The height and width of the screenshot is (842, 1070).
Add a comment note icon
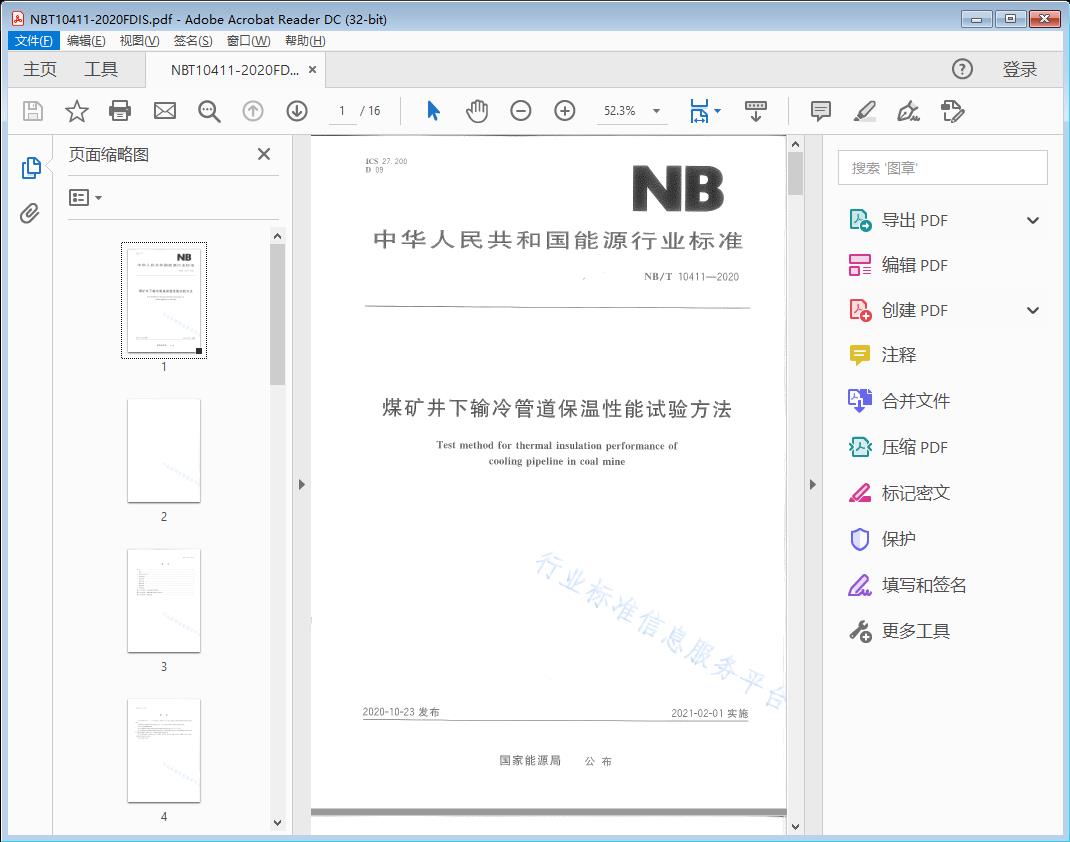point(821,111)
